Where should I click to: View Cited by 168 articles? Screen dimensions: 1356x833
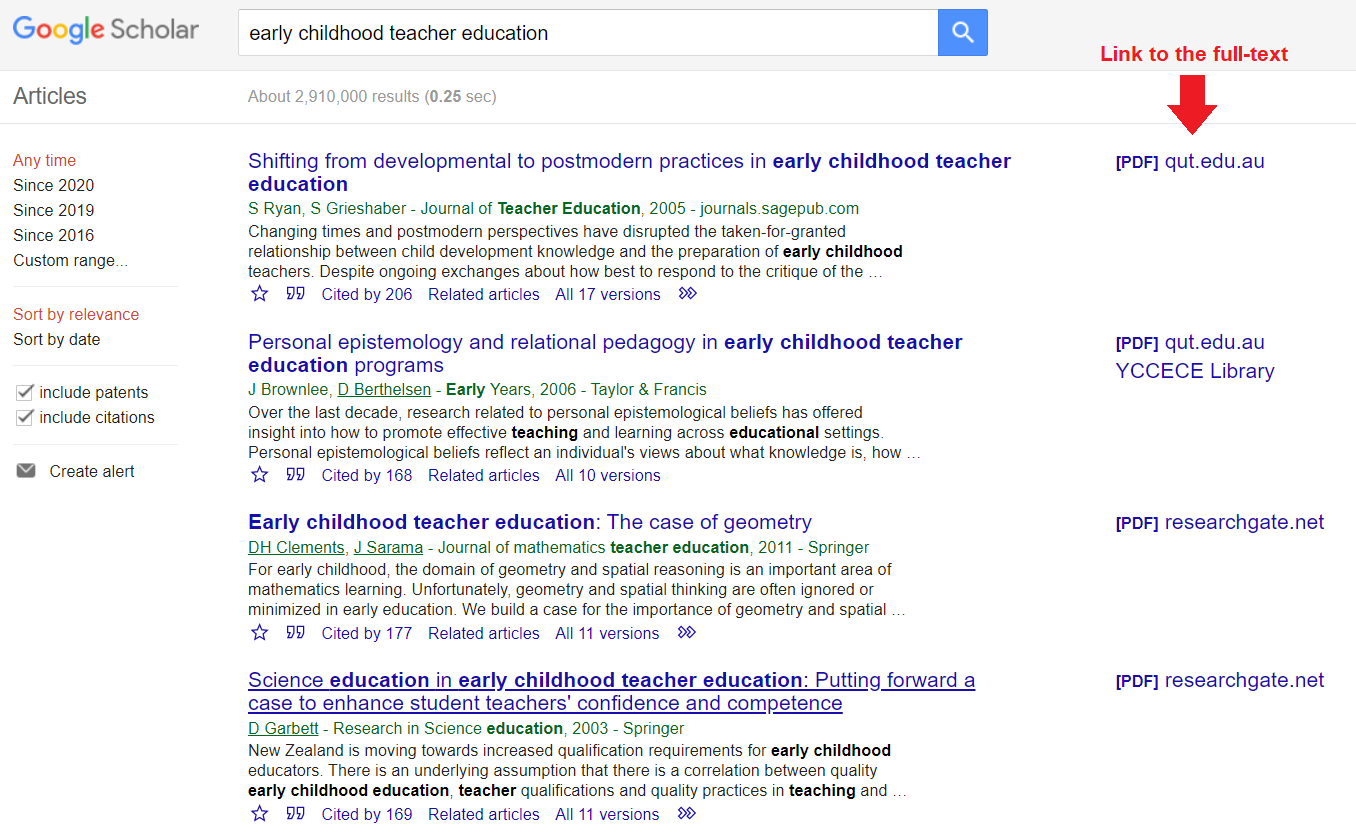click(367, 475)
